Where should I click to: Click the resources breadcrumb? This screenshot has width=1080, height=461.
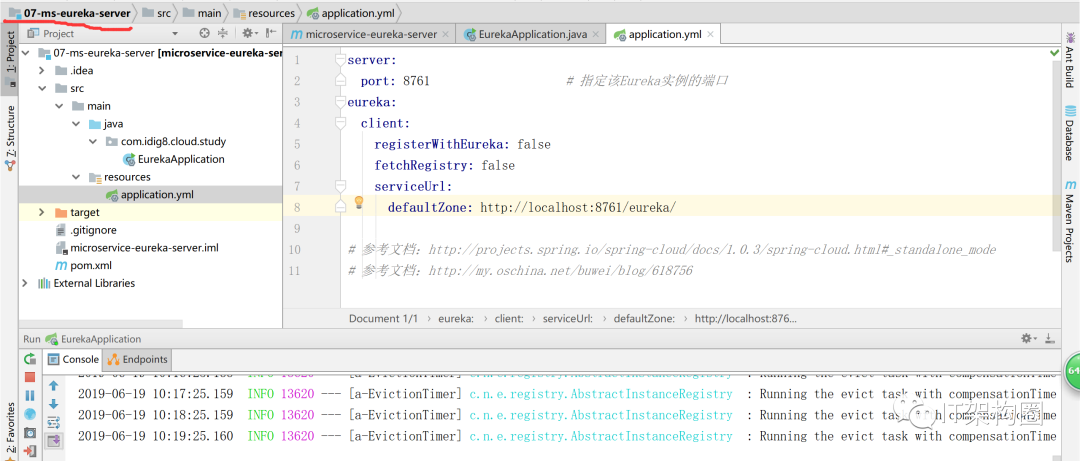point(264,13)
